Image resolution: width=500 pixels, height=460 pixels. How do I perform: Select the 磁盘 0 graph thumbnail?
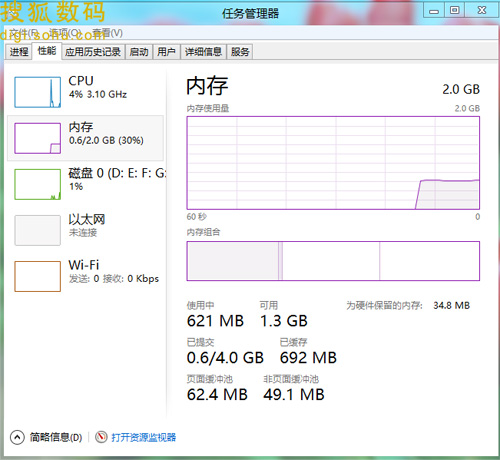pyautogui.click(x=38, y=184)
